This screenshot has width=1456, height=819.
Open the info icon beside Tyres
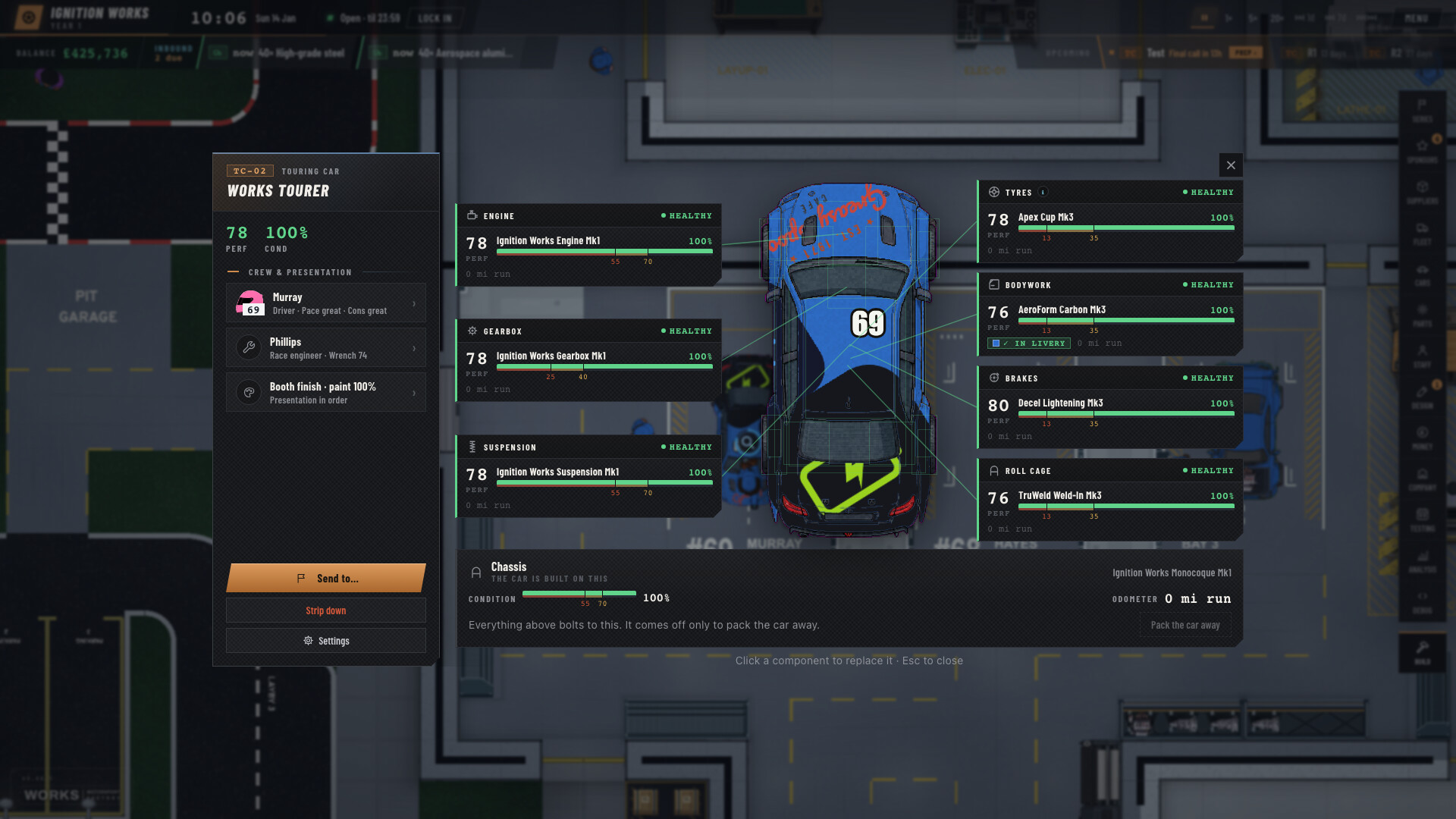[x=1043, y=192]
